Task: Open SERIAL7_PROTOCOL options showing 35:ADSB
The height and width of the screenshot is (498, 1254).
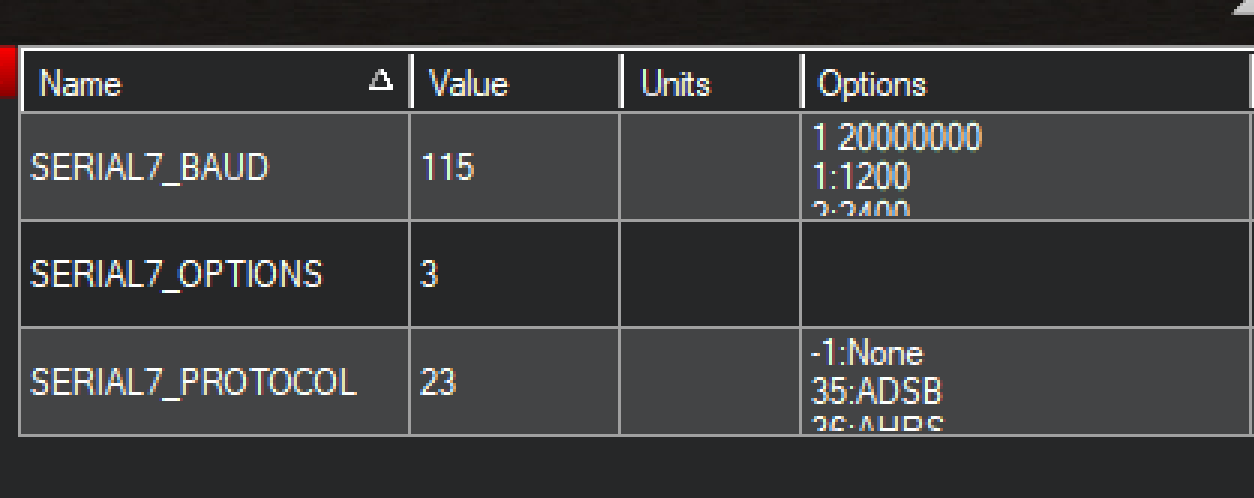Action: click(x=1027, y=381)
